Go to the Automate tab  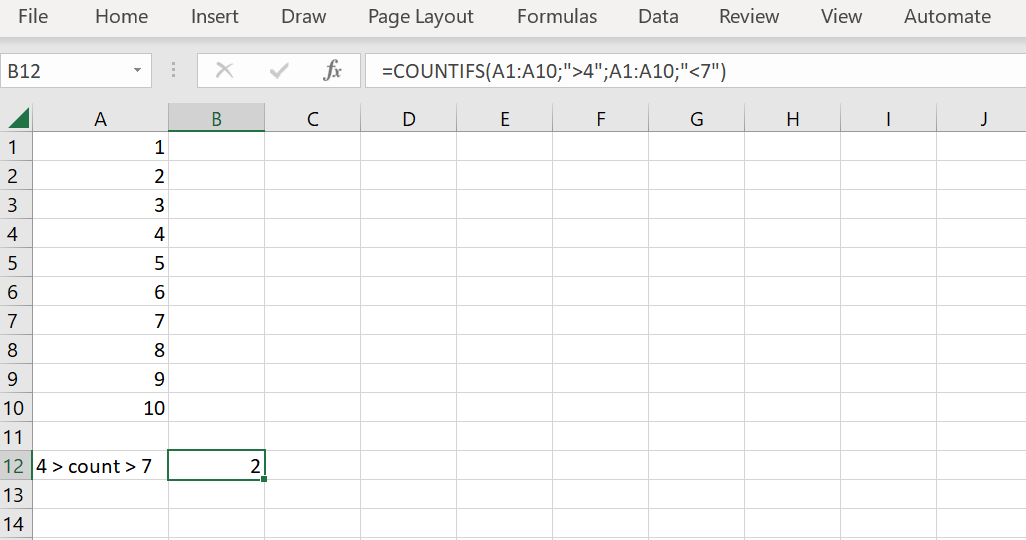coord(947,17)
